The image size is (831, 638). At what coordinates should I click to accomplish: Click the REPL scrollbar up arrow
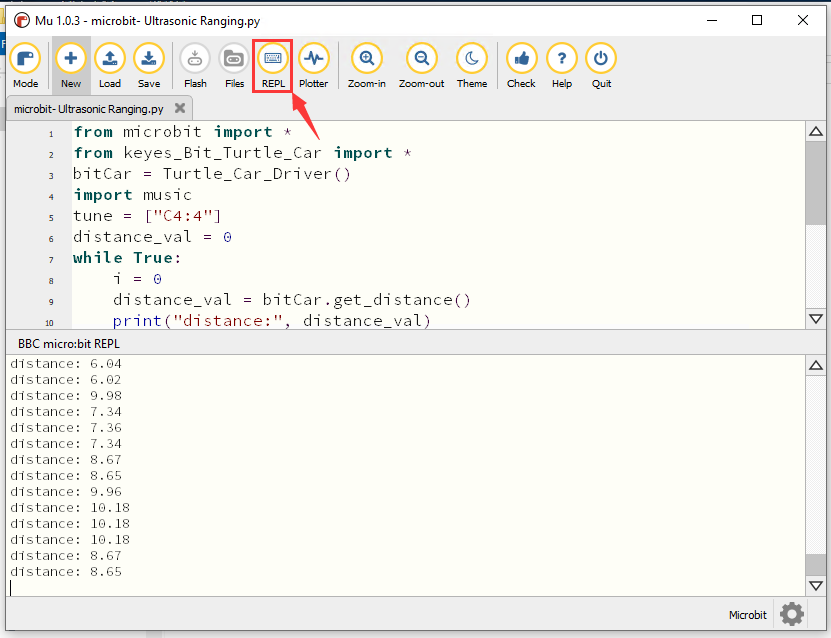[x=816, y=365]
